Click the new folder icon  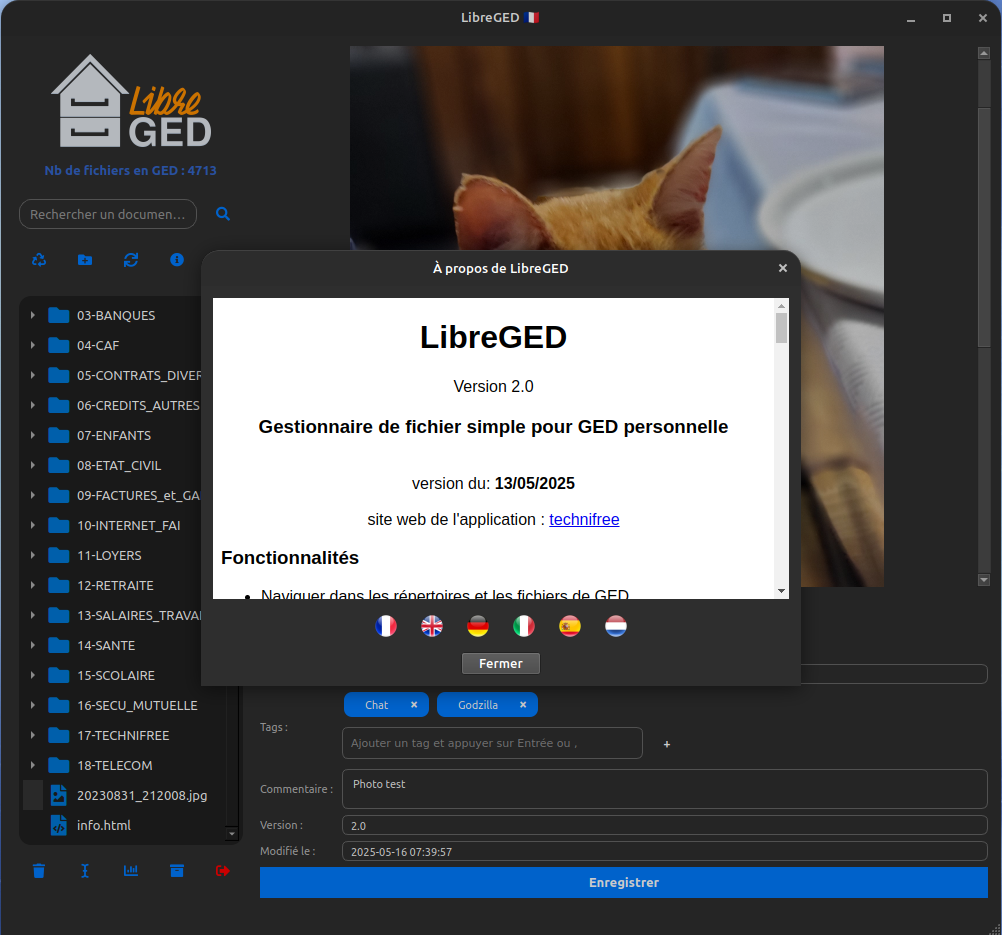(x=85, y=260)
